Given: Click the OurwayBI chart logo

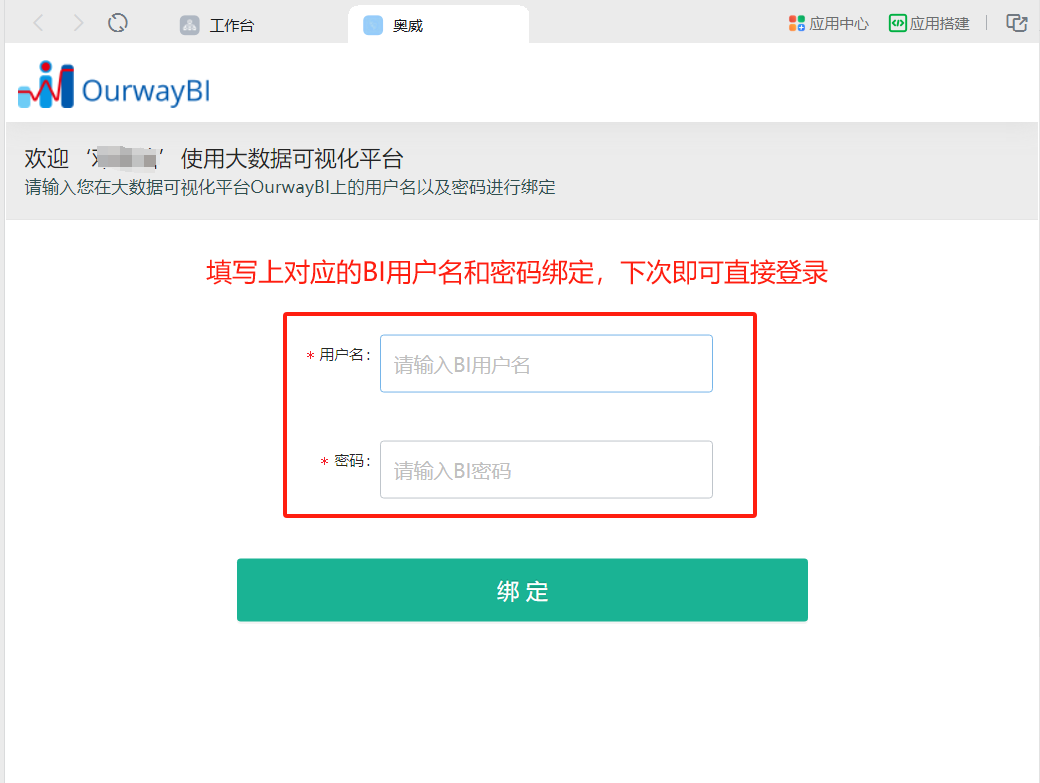Looking at the screenshot, I should pyautogui.click(x=46, y=85).
